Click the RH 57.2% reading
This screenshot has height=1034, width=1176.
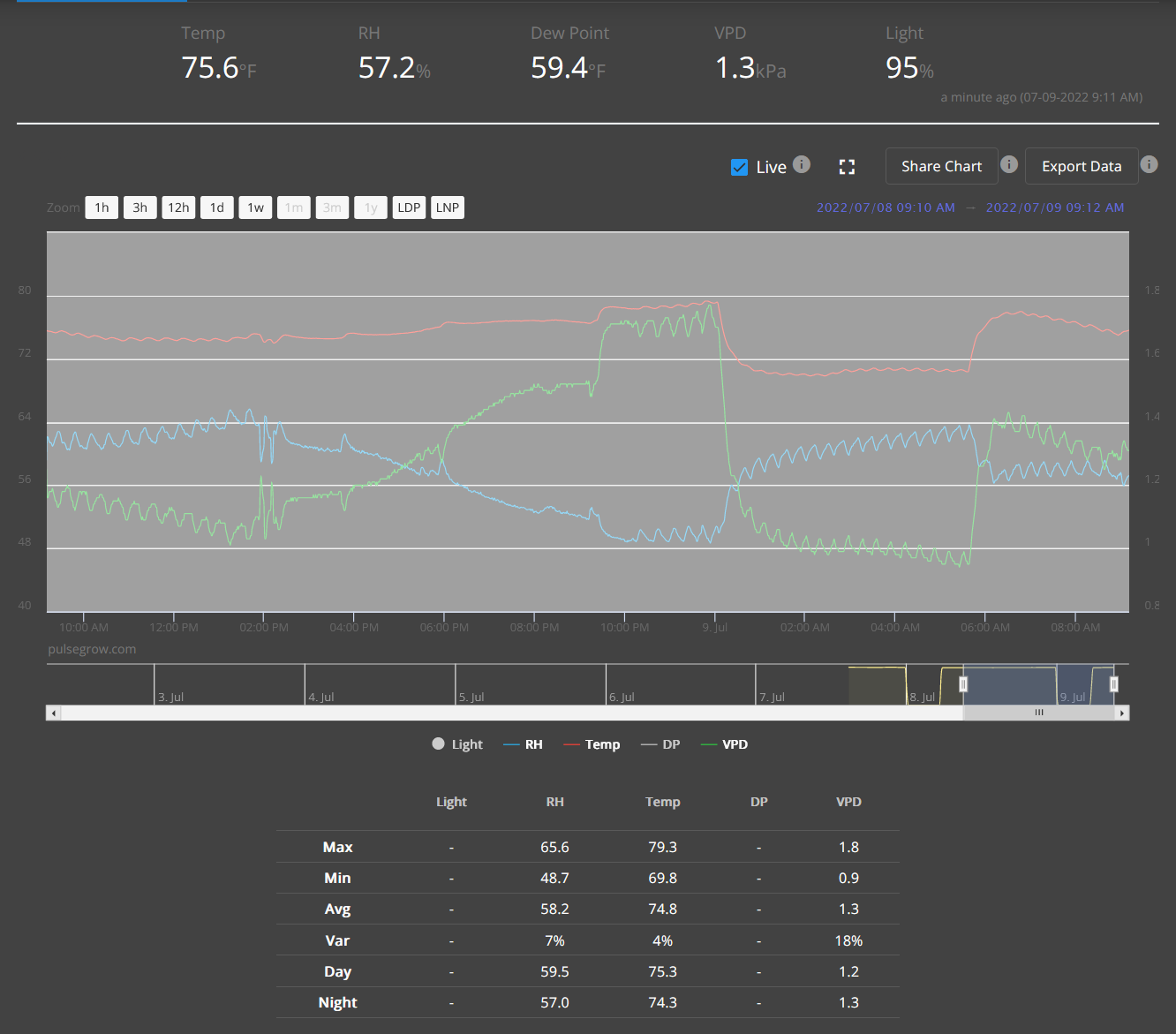click(x=394, y=67)
